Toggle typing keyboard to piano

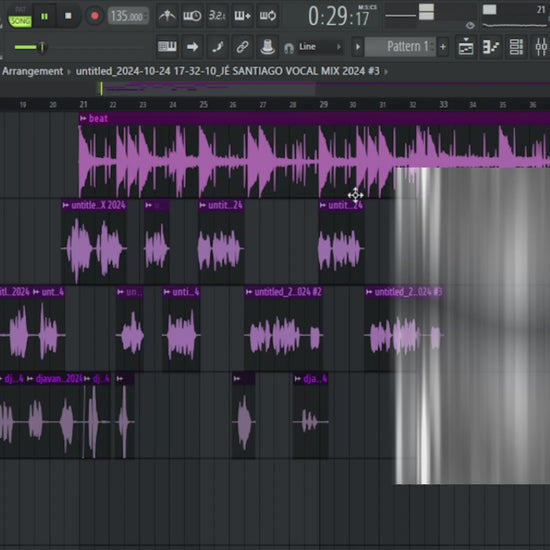pos(167,47)
